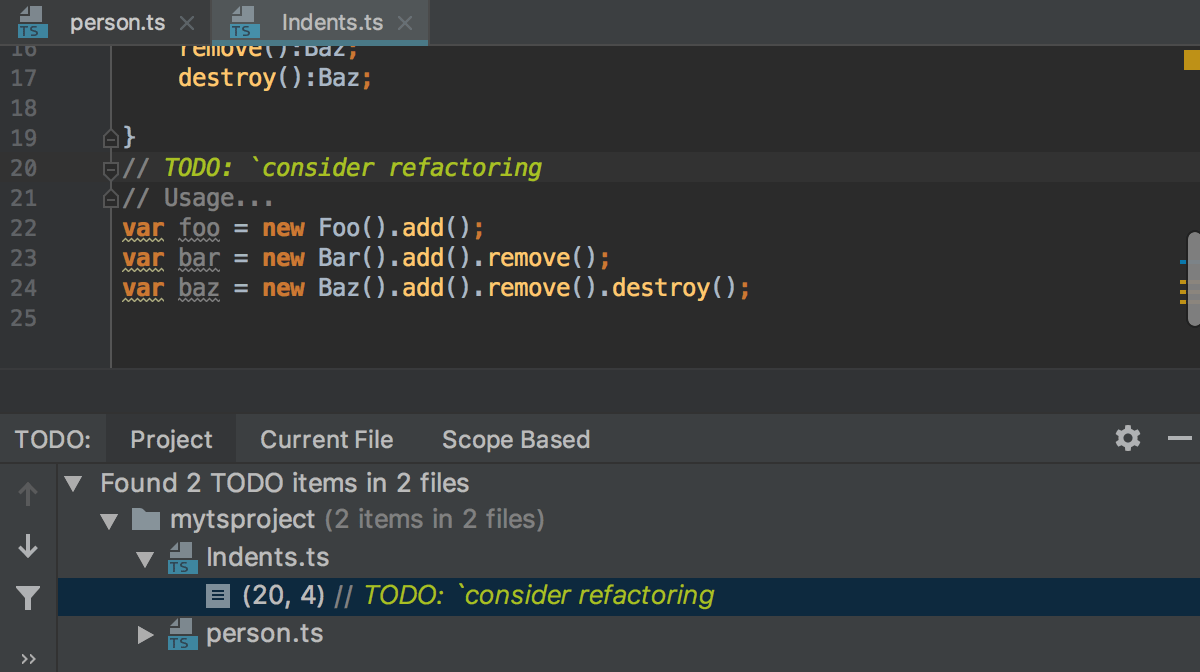Switch to the Scope Based tab

pyautogui.click(x=515, y=439)
